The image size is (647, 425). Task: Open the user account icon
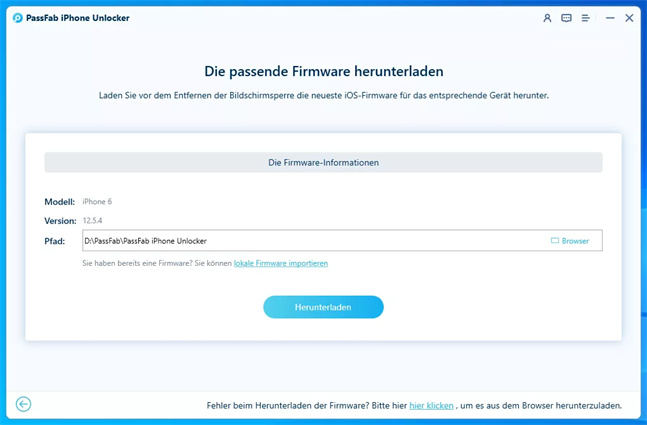click(547, 18)
